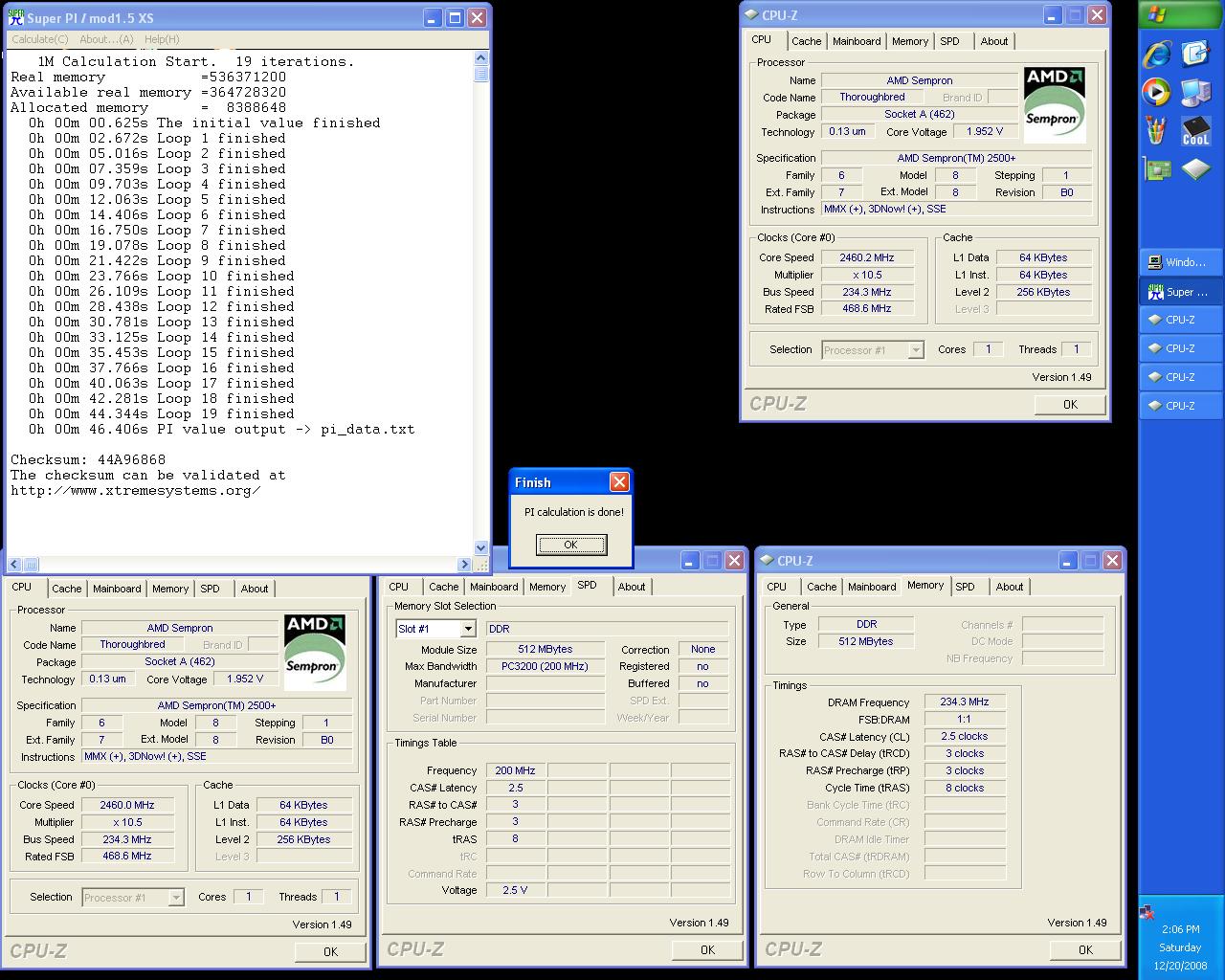
Task: Click OK in CPU-Z showing 2460.2 MHz
Action: [1070, 405]
